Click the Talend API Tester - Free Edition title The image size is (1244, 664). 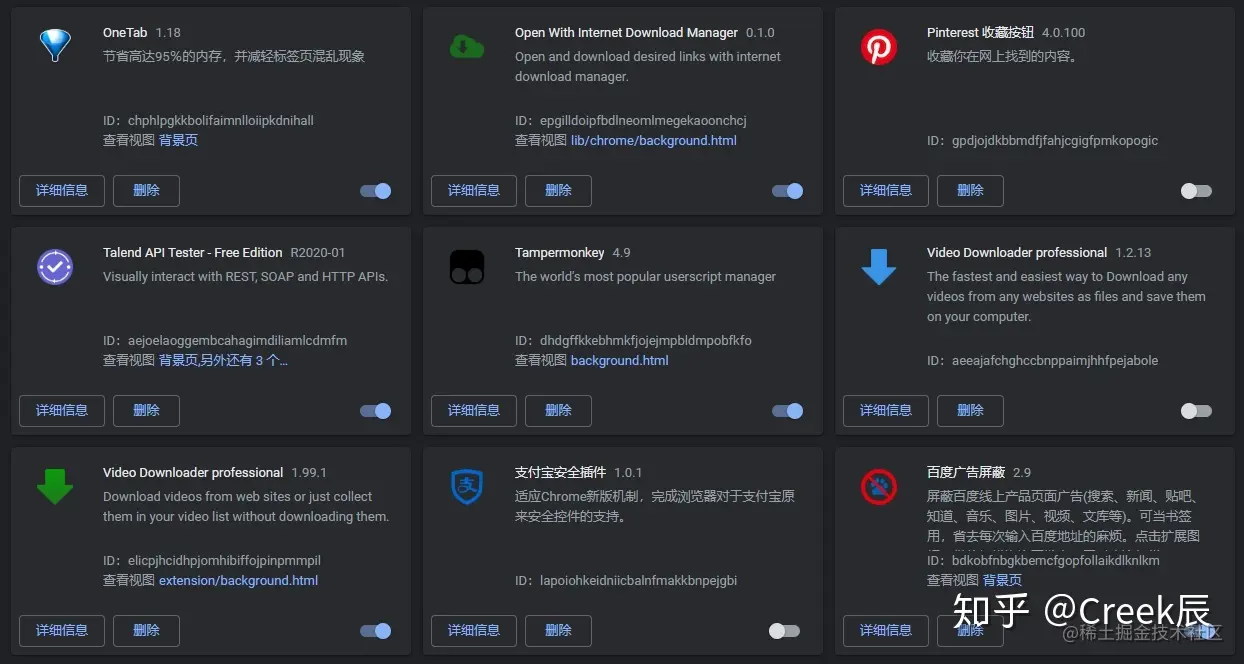[192, 252]
